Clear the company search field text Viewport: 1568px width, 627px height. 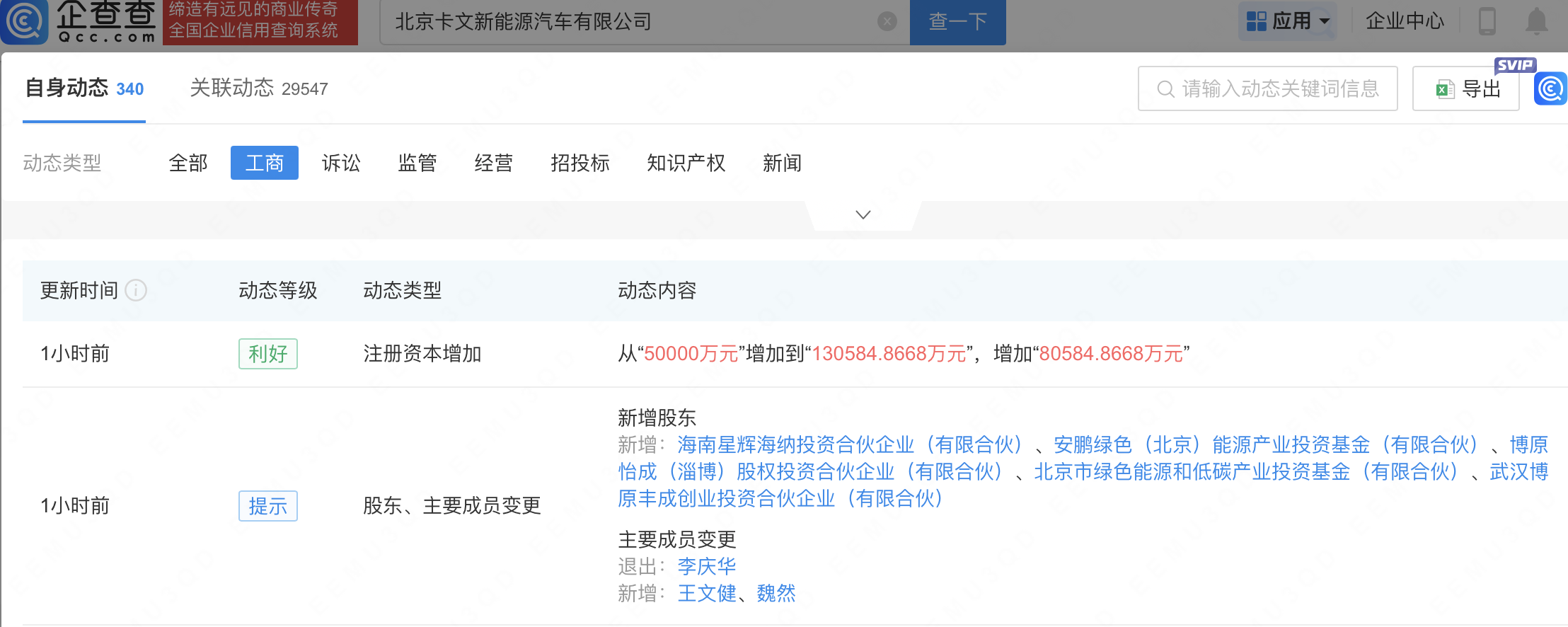(887, 21)
